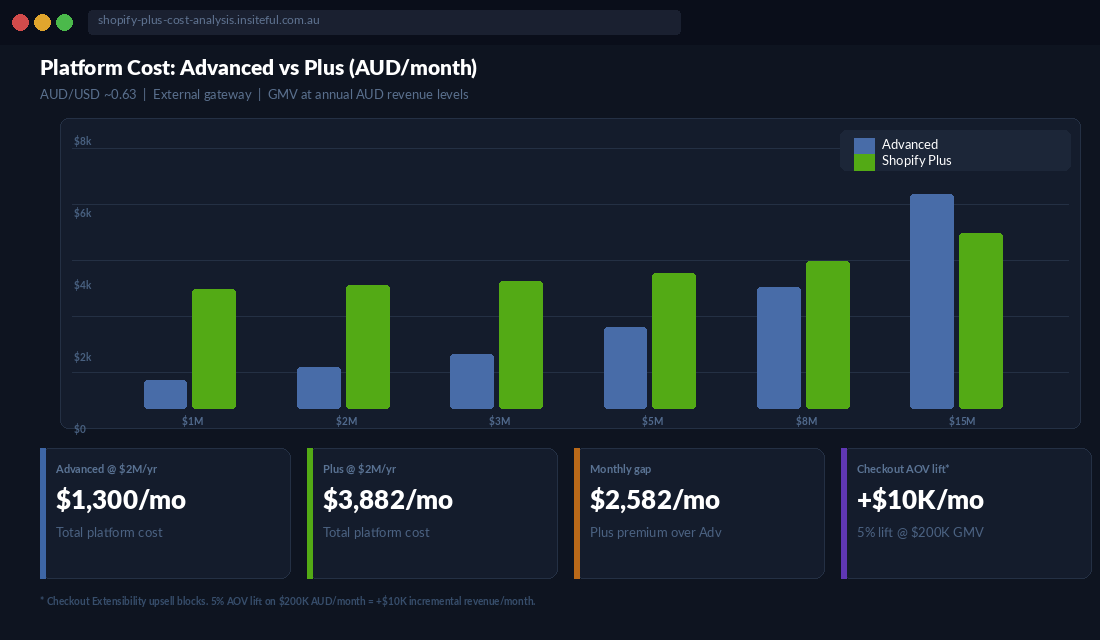Screen dimensions: 1100x640
Task: Click the AUD/USD ~0.63 subtitle text
Action: 88,94
